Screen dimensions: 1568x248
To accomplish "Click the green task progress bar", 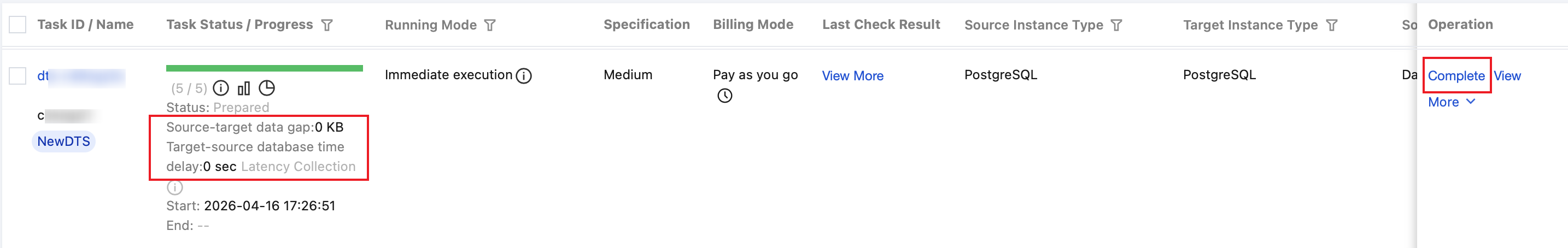I will click(x=264, y=68).
